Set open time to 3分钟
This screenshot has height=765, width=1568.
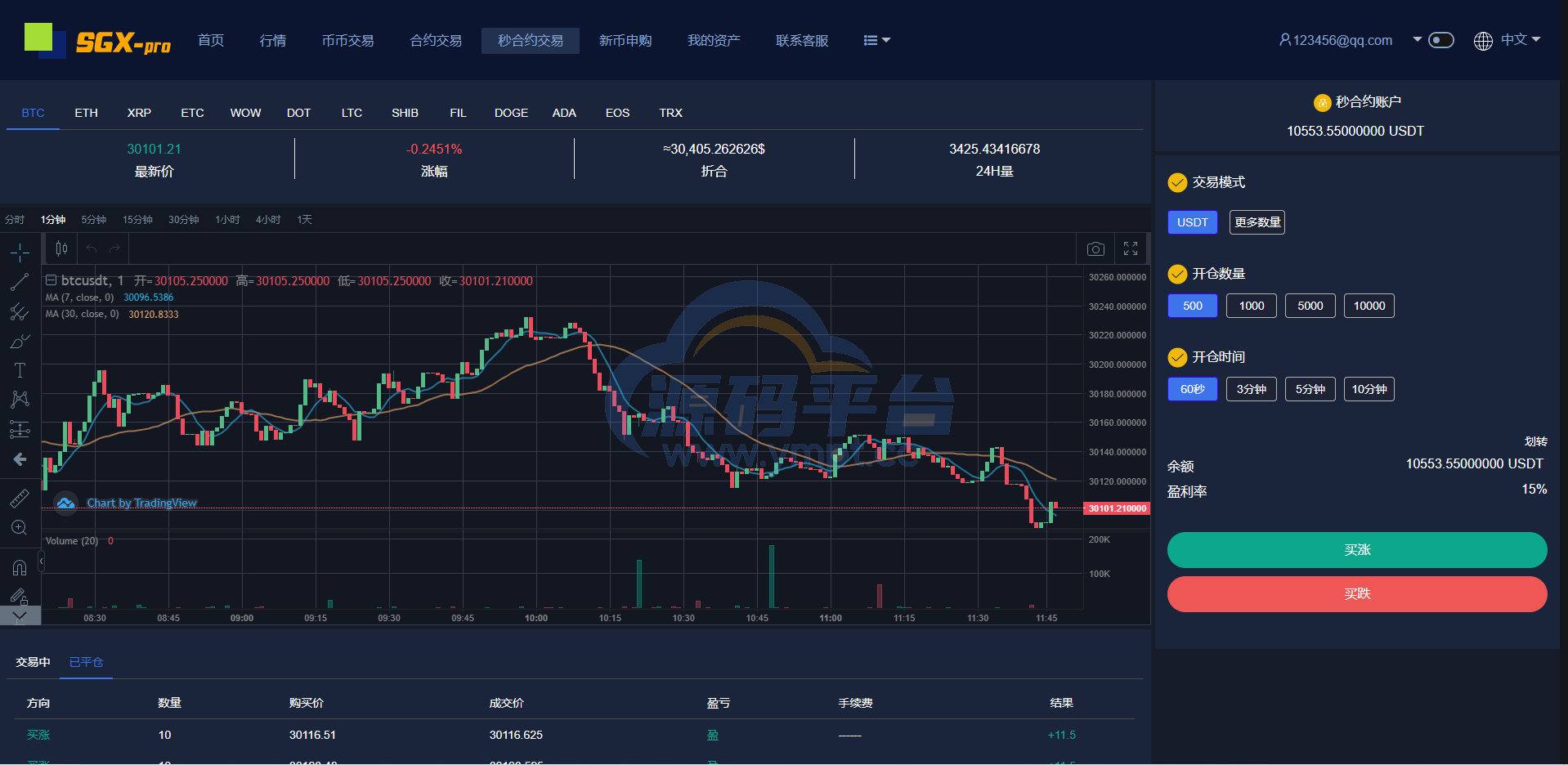(1252, 389)
